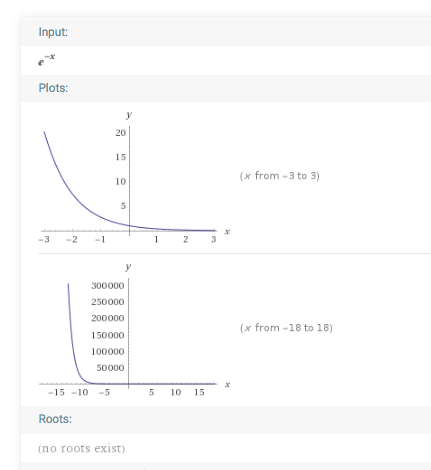Click the 150000 tick label on second plot
The image size is (431, 470).
[x=108, y=335]
